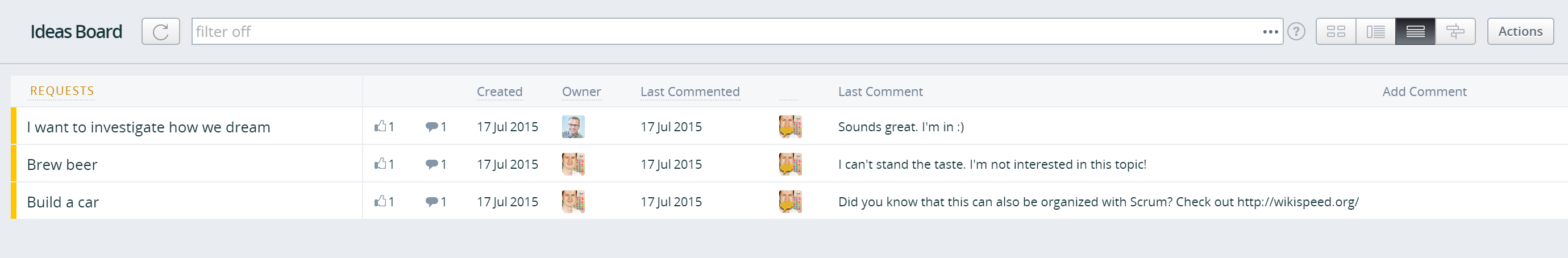This screenshot has width=1568, height=258.
Task: Open comment bubble on Brew beer
Action: (x=436, y=164)
